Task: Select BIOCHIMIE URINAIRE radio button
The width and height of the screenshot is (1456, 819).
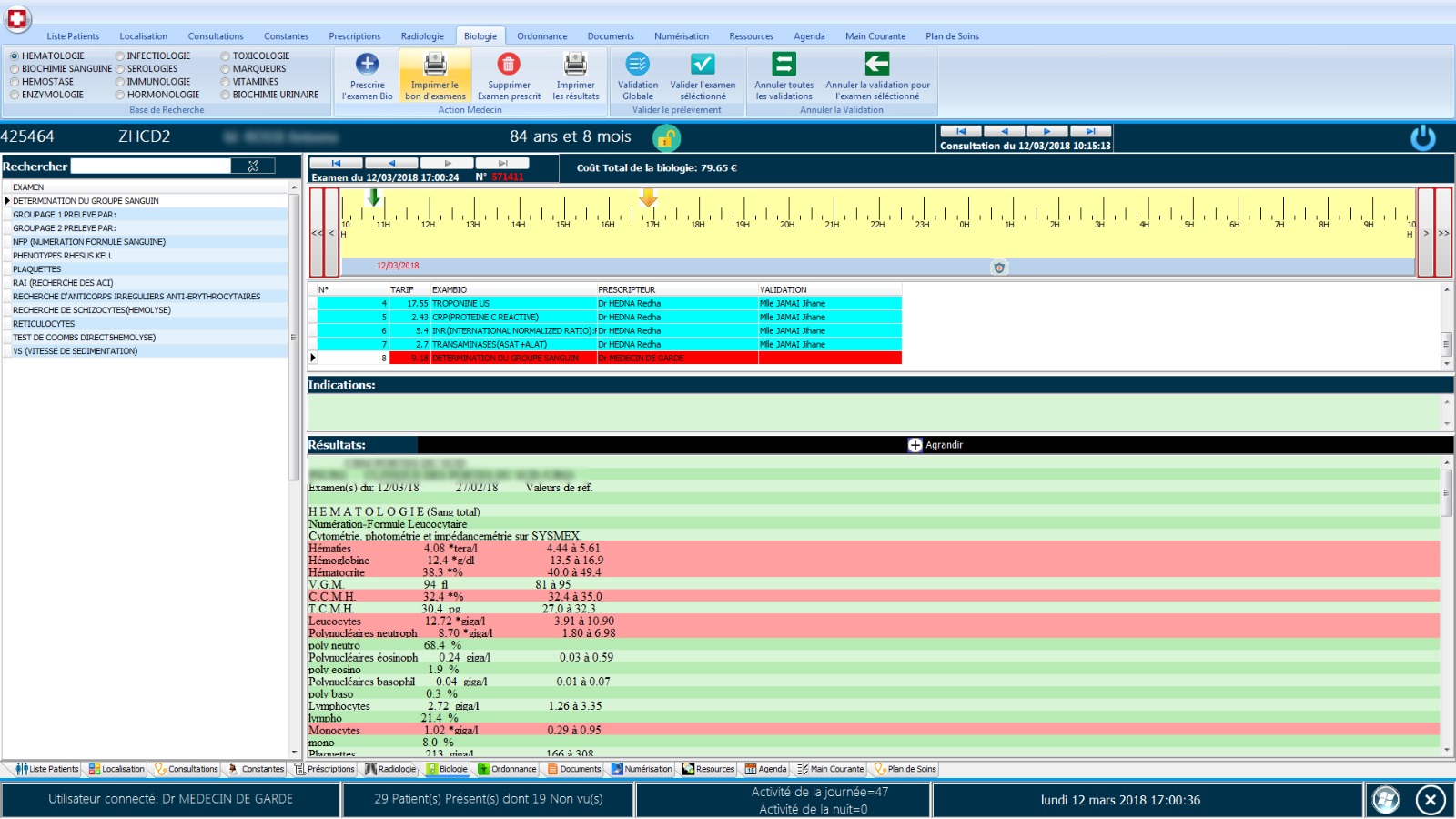Action: (x=226, y=95)
